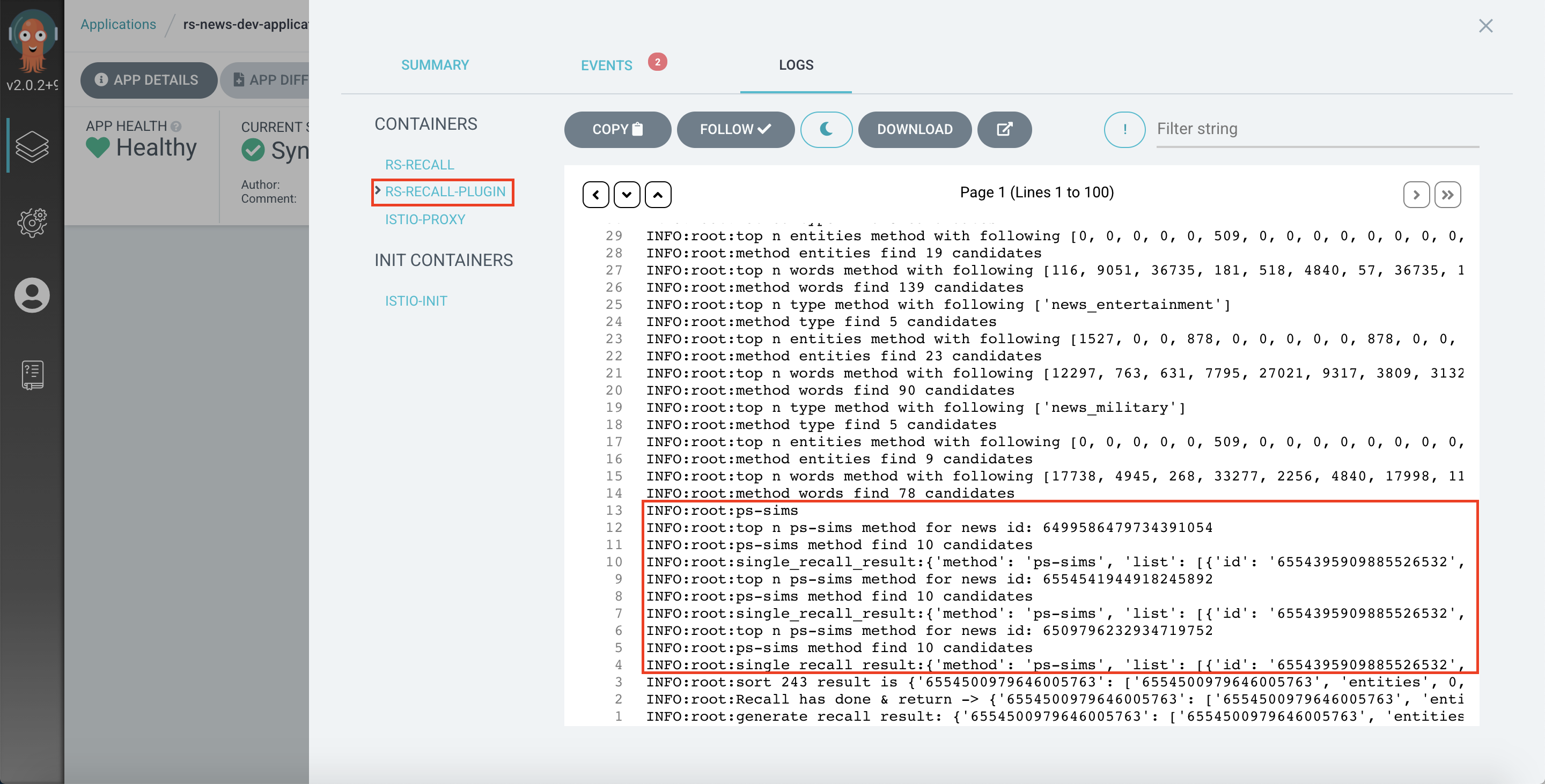Click the up chevron log navigation button

[x=658, y=195]
